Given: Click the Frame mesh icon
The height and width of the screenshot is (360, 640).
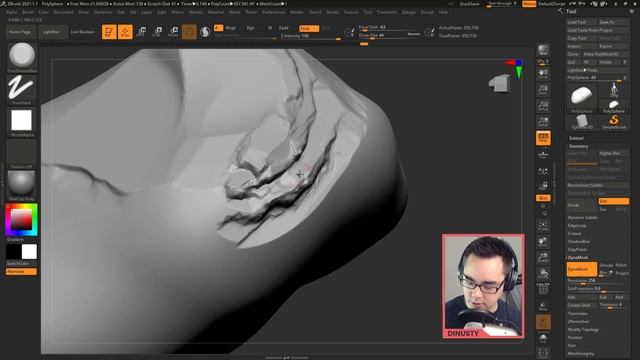Looking at the screenshot, I should 543,226.
